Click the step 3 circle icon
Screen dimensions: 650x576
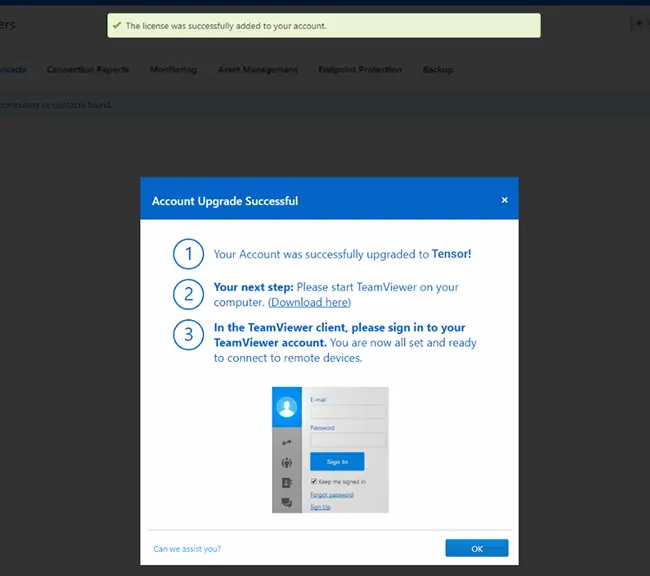(188, 335)
